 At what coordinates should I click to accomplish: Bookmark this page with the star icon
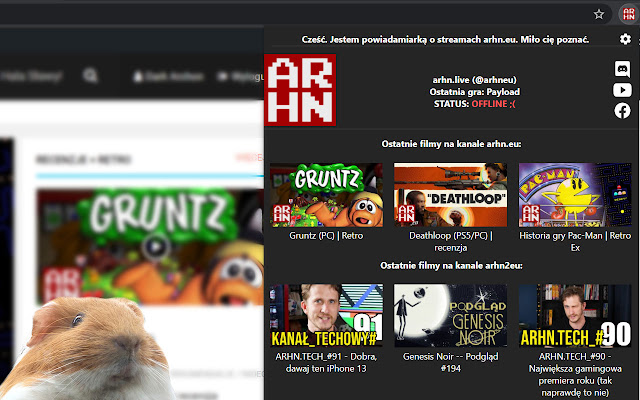pyautogui.click(x=599, y=15)
